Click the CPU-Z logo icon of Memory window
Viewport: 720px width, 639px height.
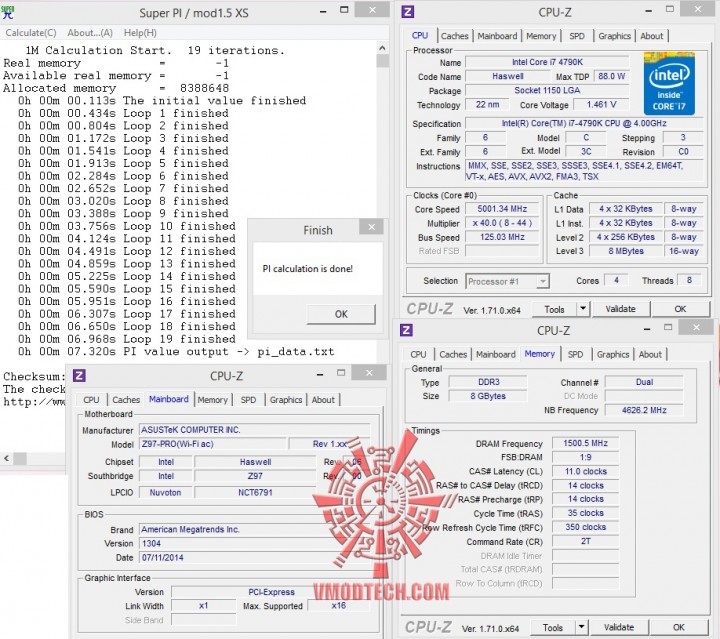coord(406,330)
